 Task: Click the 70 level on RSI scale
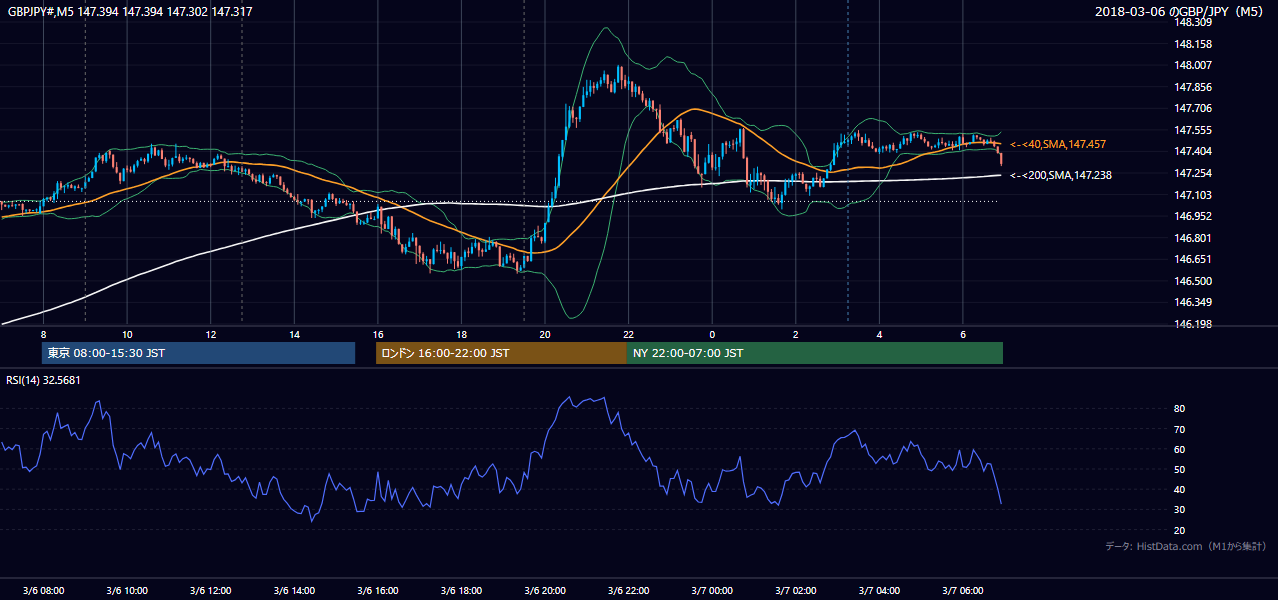pyautogui.click(x=1180, y=429)
